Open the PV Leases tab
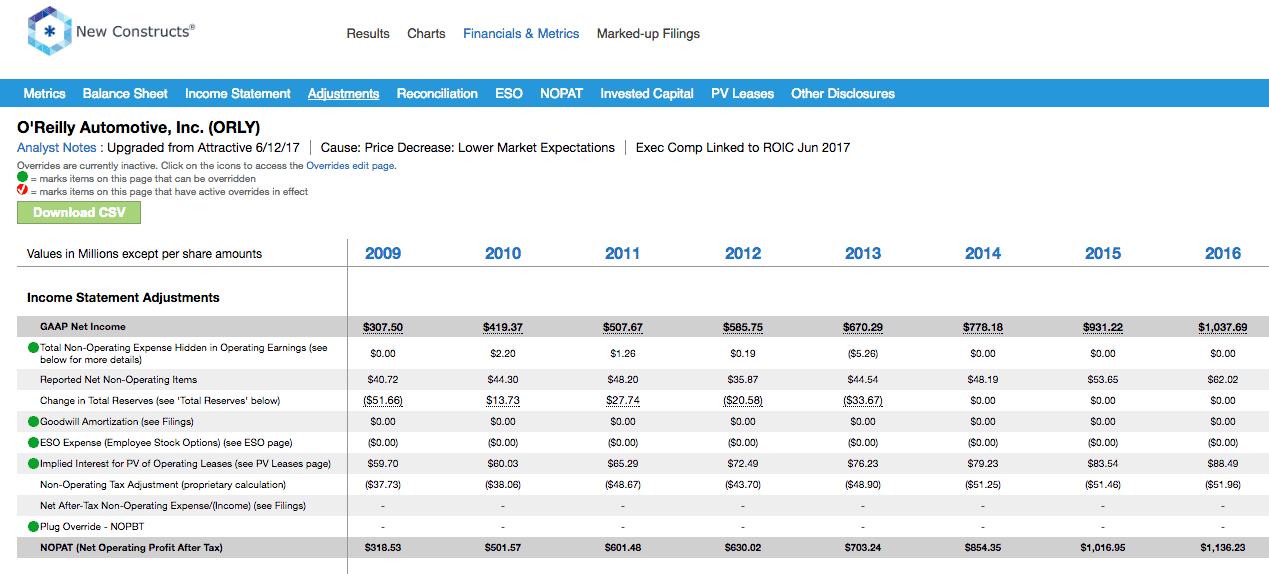Viewport: 1269px width, 574px height. (742, 93)
